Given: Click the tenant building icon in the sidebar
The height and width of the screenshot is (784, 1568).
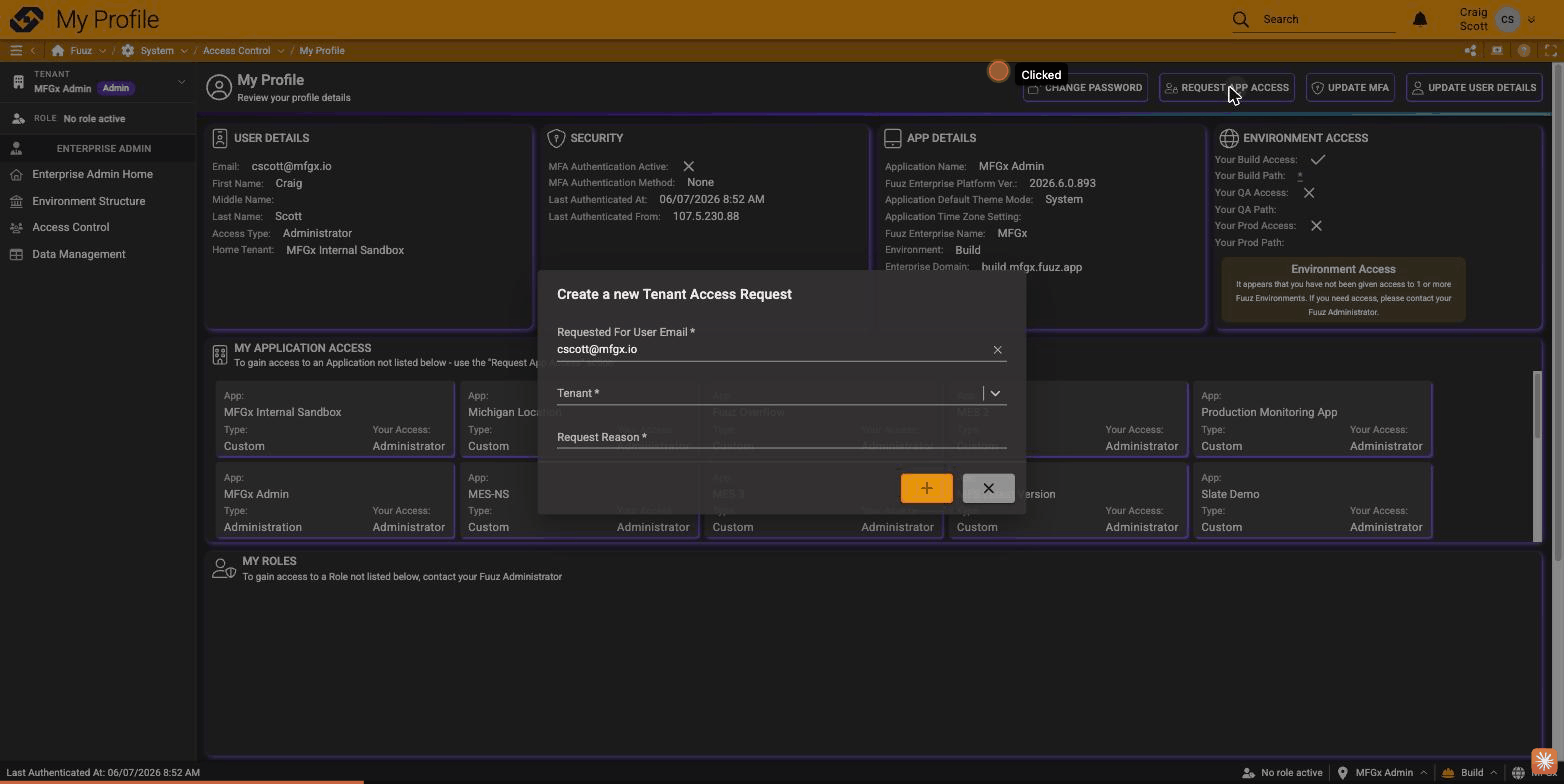Looking at the screenshot, I should (18, 81).
